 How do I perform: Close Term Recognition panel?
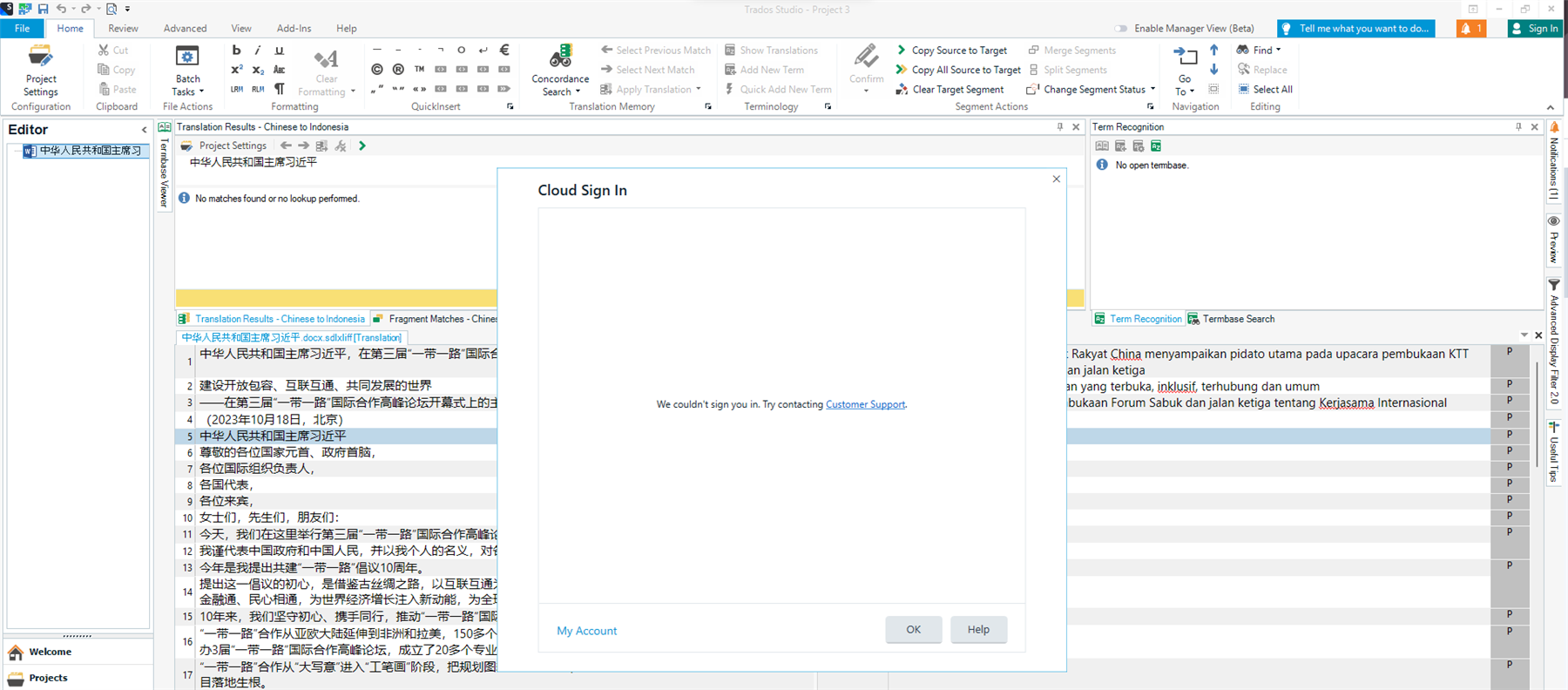[1535, 127]
